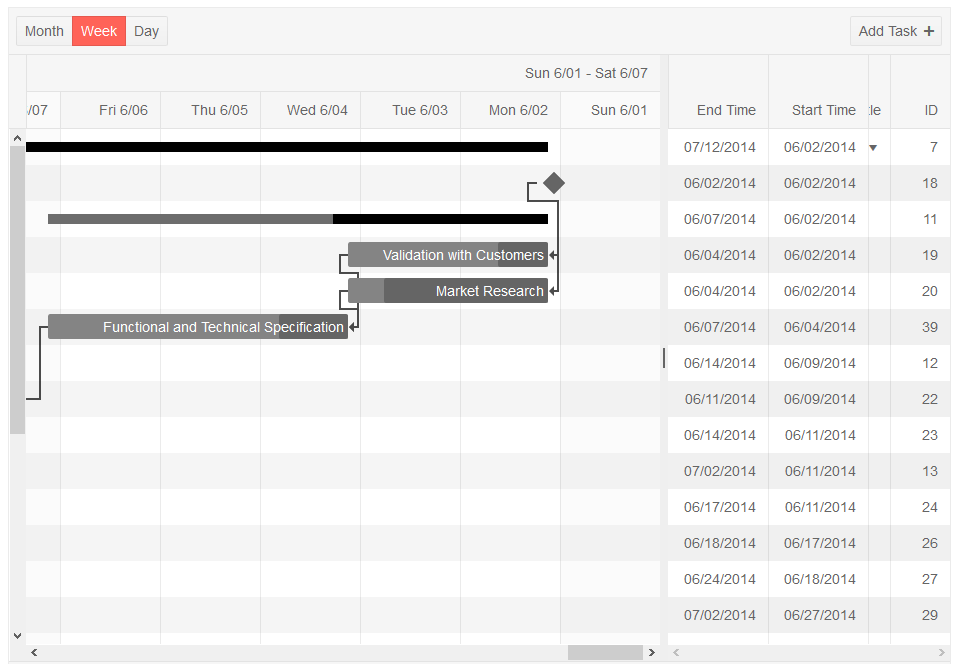This screenshot has width=958, height=664.
Task: Click the right scroll arrow below the timeline
Action: click(x=651, y=651)
